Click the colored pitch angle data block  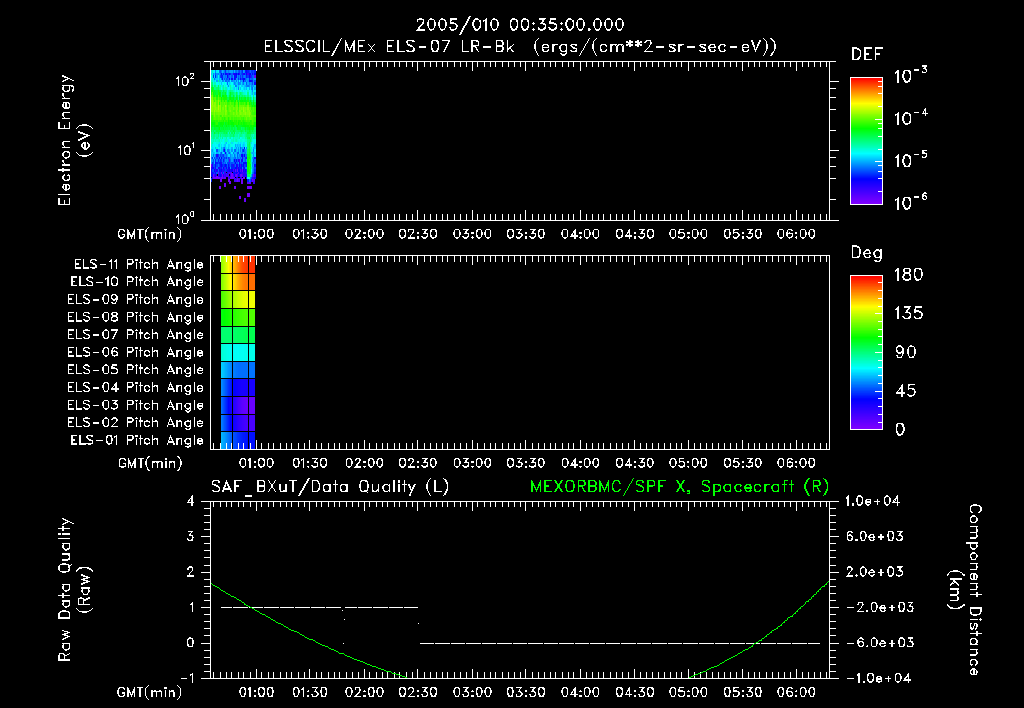[238, 352]
